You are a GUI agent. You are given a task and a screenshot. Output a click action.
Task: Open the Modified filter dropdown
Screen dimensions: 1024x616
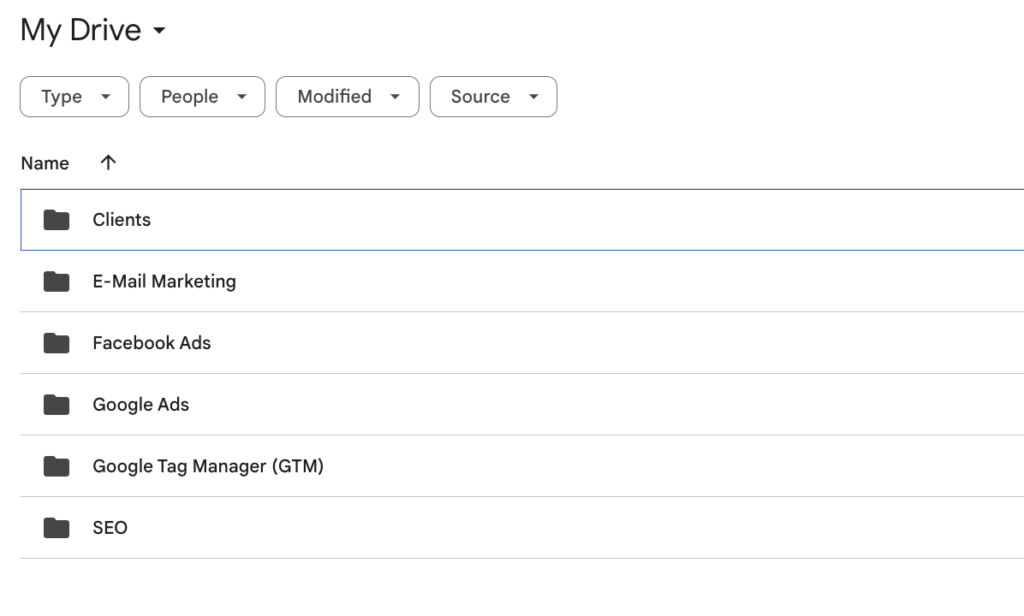click(x=347, y=97)
